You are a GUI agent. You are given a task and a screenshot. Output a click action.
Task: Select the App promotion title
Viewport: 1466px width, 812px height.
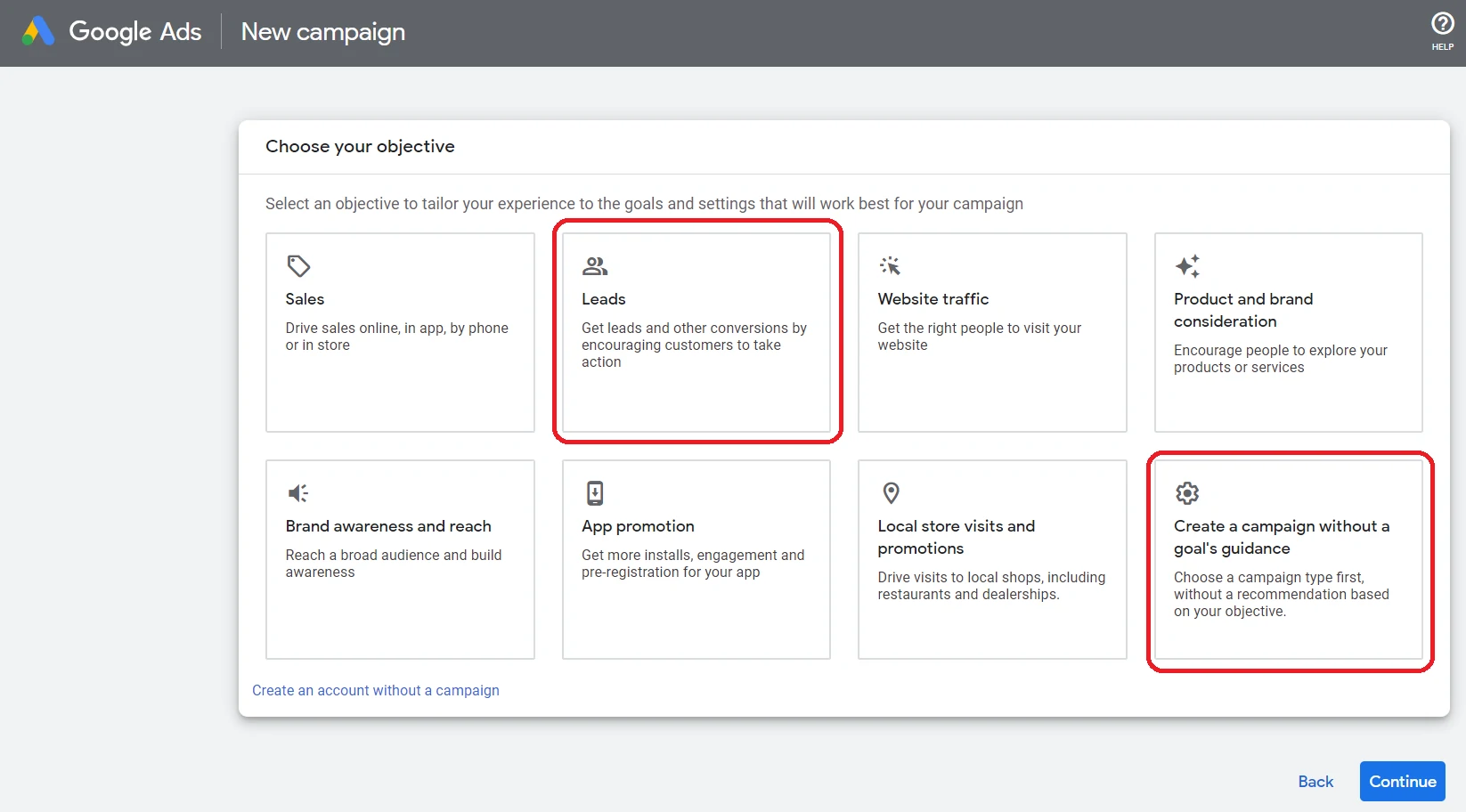pyautogui.click(x=638, y=526)
